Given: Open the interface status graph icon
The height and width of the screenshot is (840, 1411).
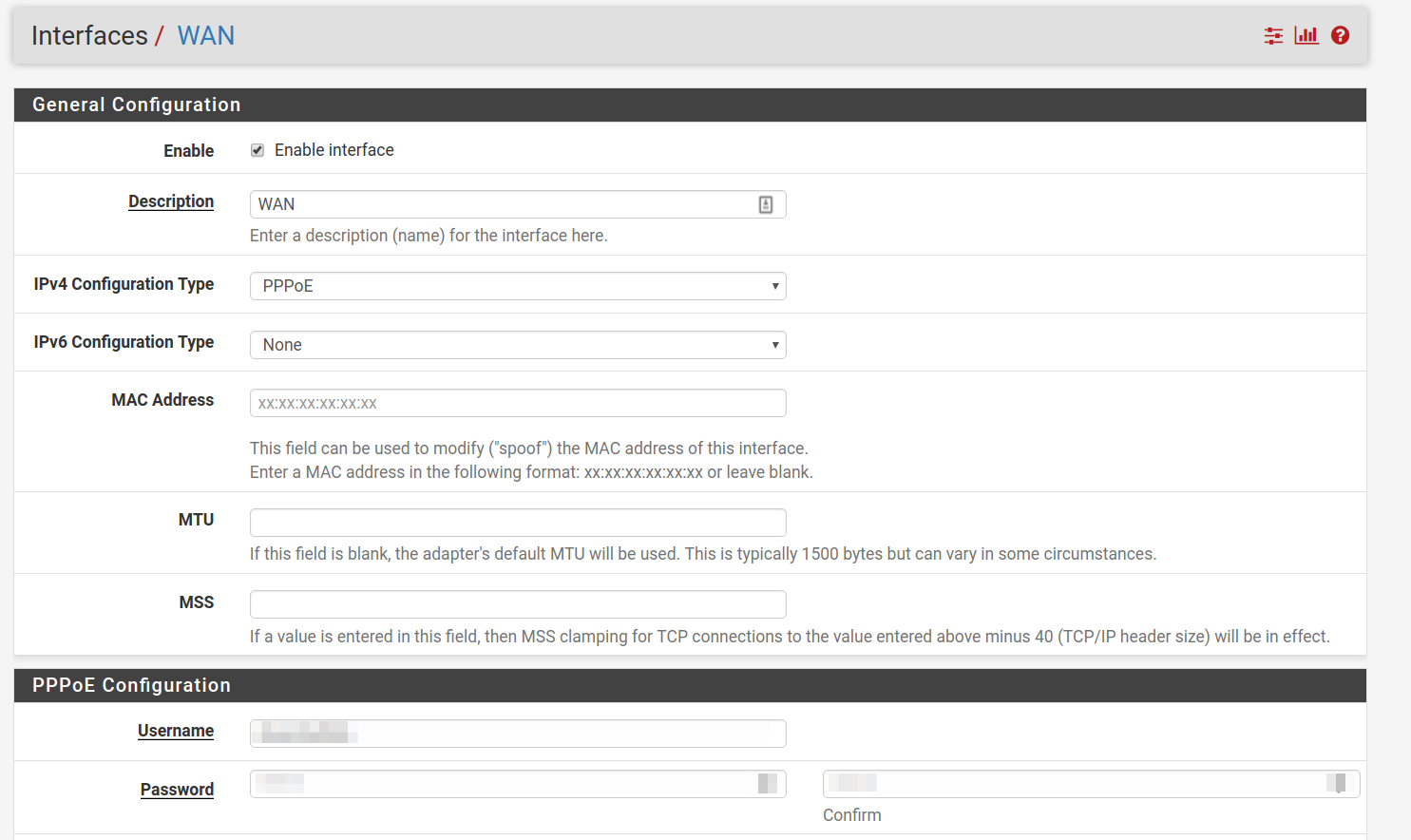Looking at the screenshot, I should click(x=1306, y=35).
